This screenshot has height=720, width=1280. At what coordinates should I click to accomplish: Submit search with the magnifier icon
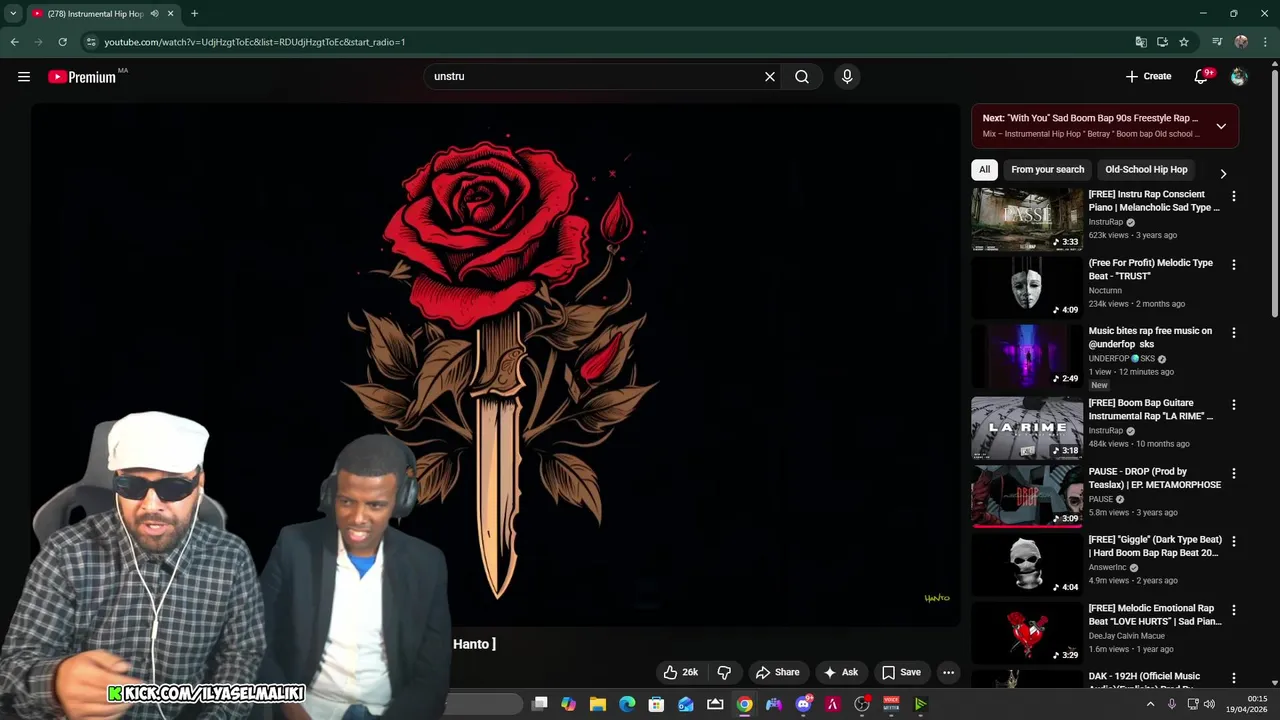(x=802, y=77)
